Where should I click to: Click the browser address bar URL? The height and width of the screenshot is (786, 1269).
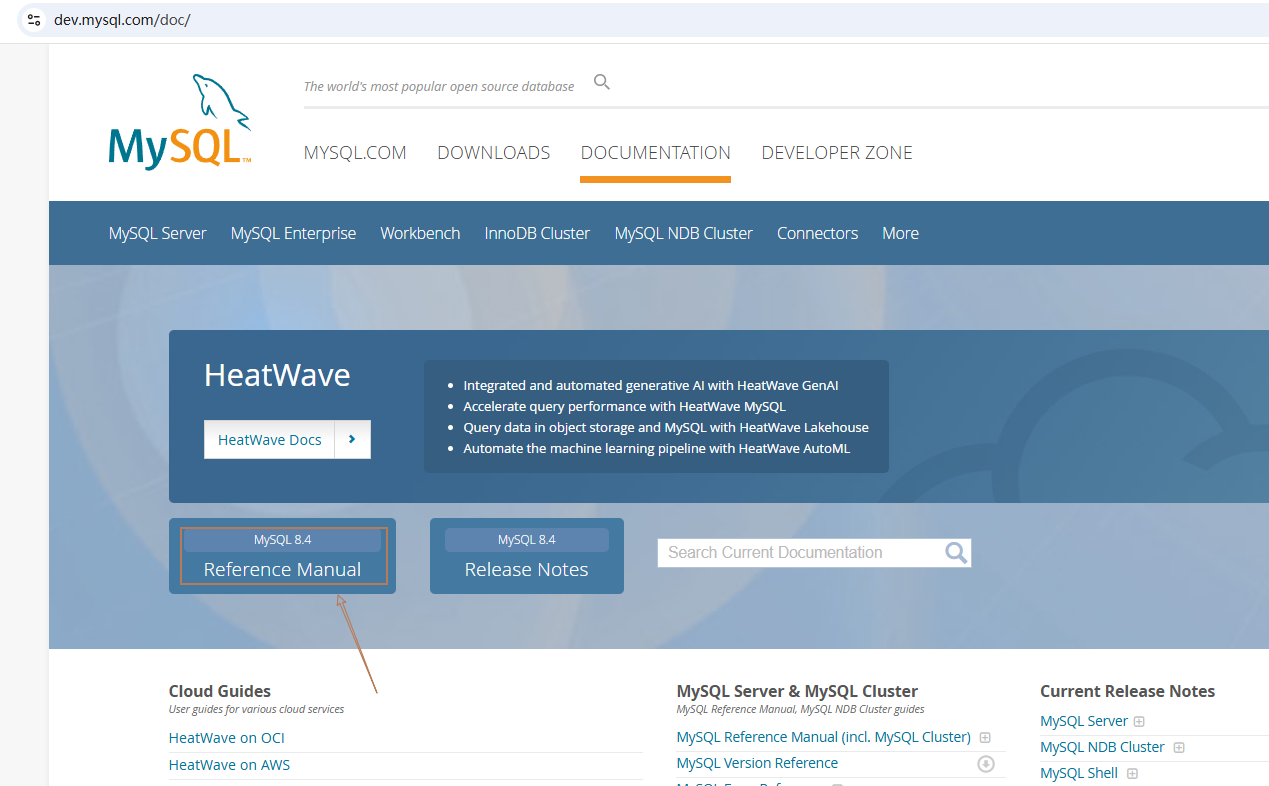122,20
